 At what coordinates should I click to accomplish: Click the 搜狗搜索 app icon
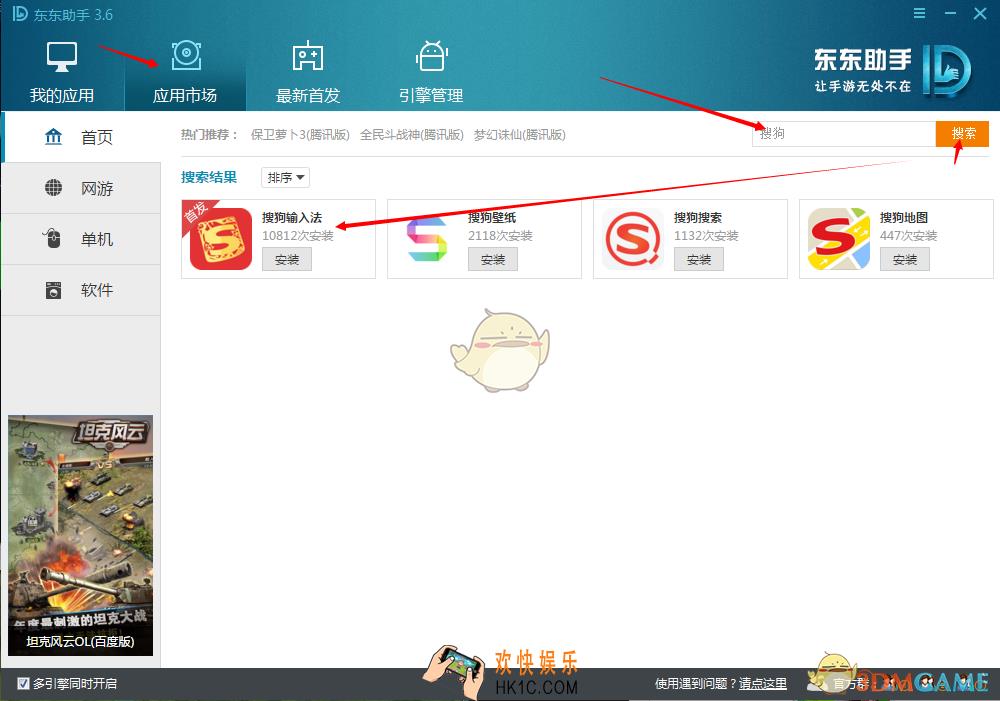(633, 239)
